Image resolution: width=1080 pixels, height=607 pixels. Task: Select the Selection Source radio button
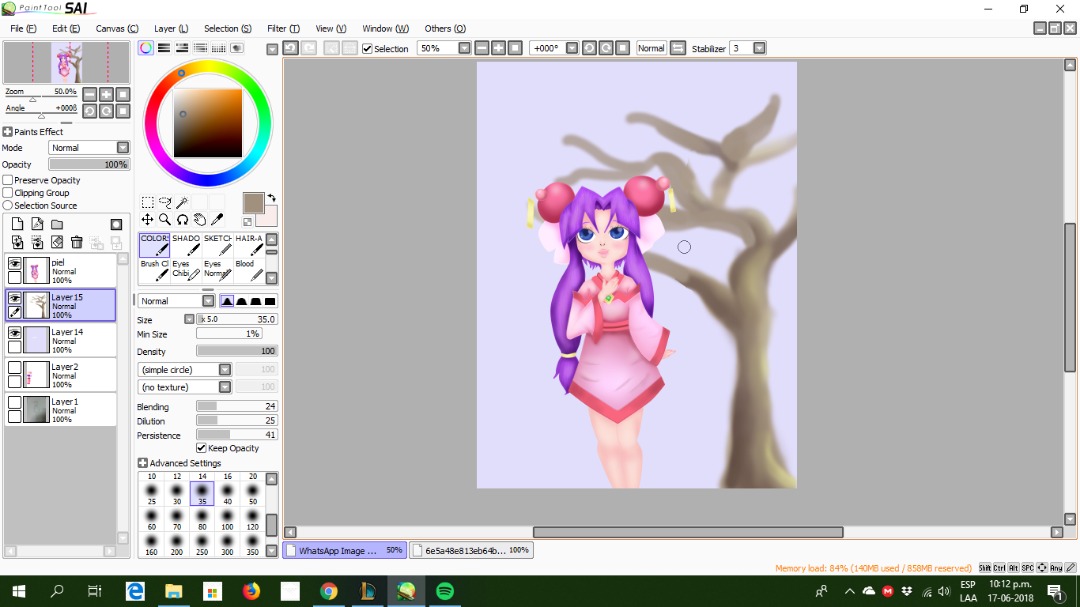8,205
